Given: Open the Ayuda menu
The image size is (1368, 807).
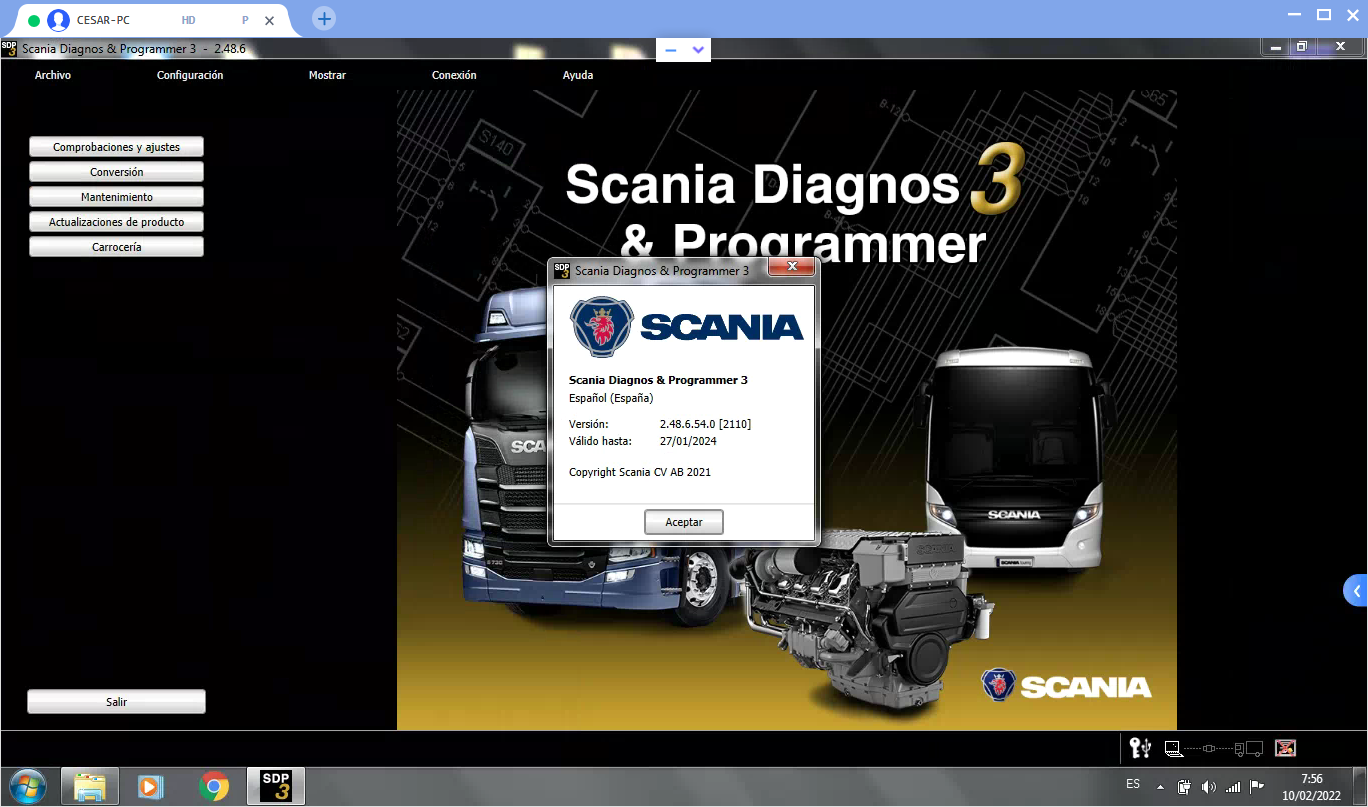Looking at the screenshot, I should pyautogui.click(x=578, y=75).
